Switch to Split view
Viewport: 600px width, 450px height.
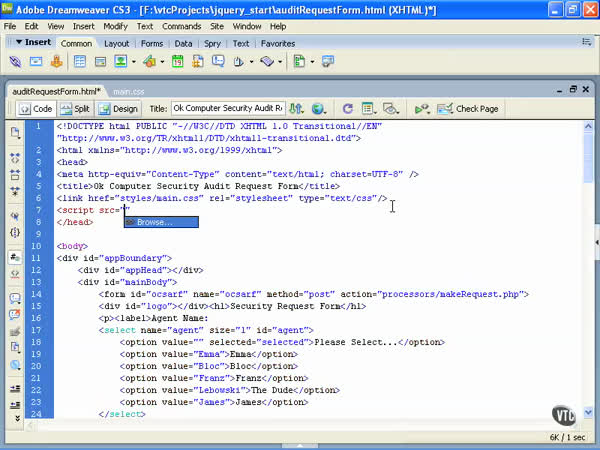click(x=75, y=108)
